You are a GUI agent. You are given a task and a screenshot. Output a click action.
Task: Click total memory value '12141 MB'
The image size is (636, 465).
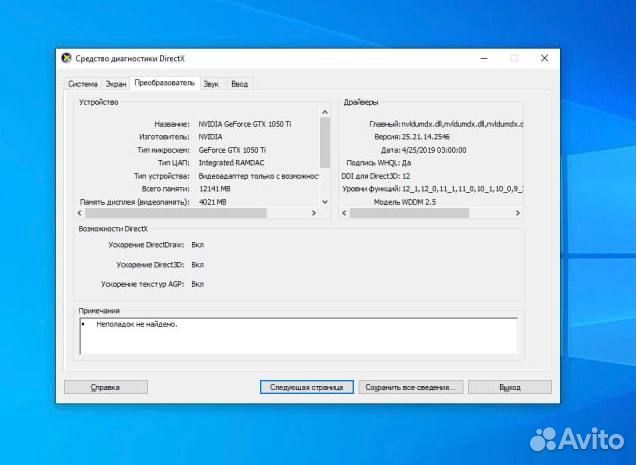pos(215,189)
